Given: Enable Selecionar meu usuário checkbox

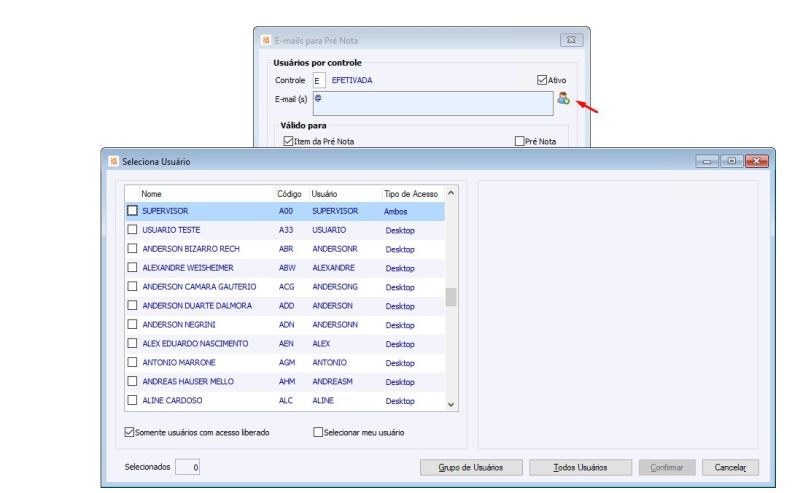Looking at the screenshot, I should click(318, 432).
